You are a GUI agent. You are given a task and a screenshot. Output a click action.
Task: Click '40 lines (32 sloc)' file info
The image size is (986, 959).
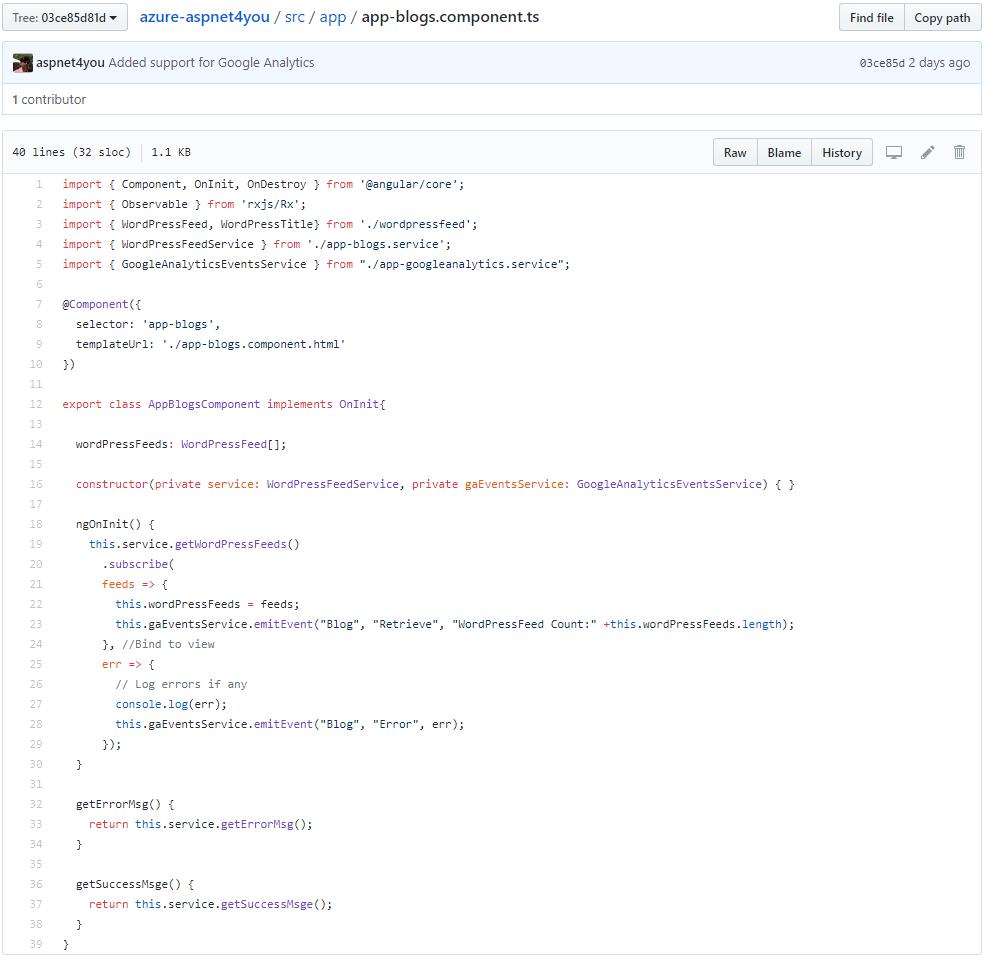(72, 152)
